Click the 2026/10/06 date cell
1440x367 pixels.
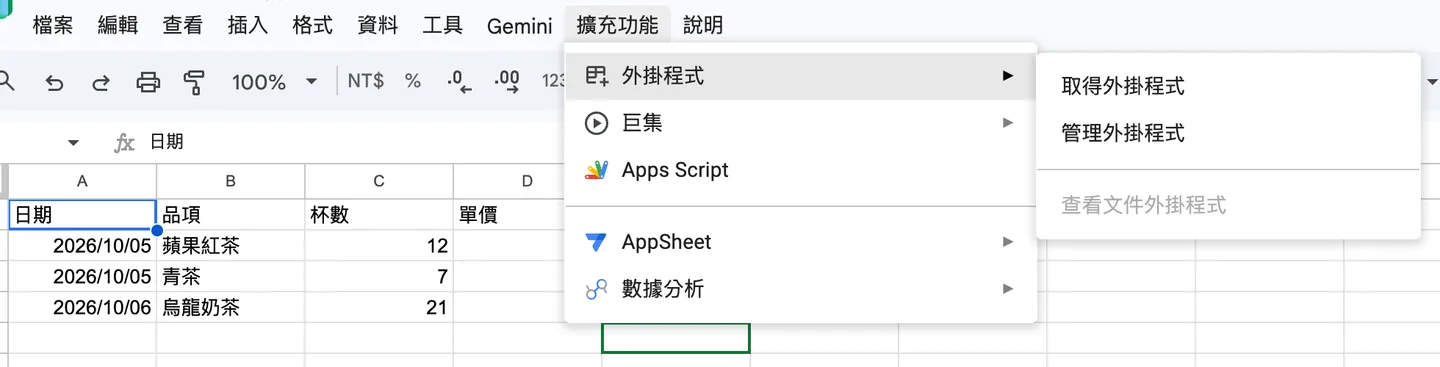(x=82, y=307)
